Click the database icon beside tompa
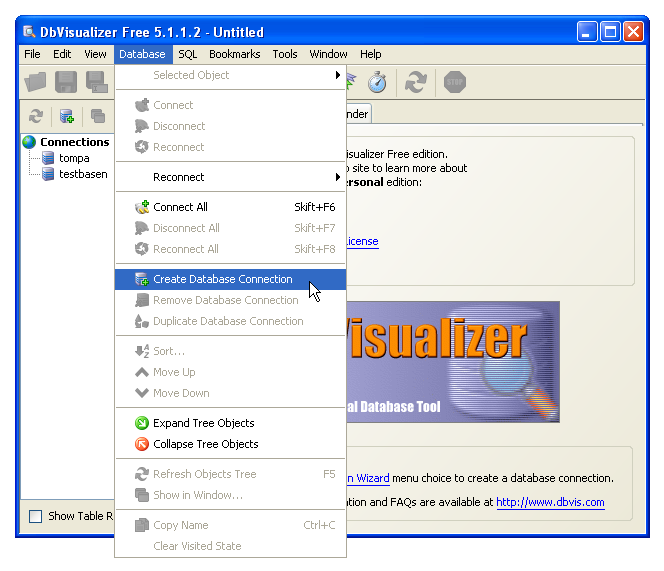664x571 pixels. (x=48, y=158)
